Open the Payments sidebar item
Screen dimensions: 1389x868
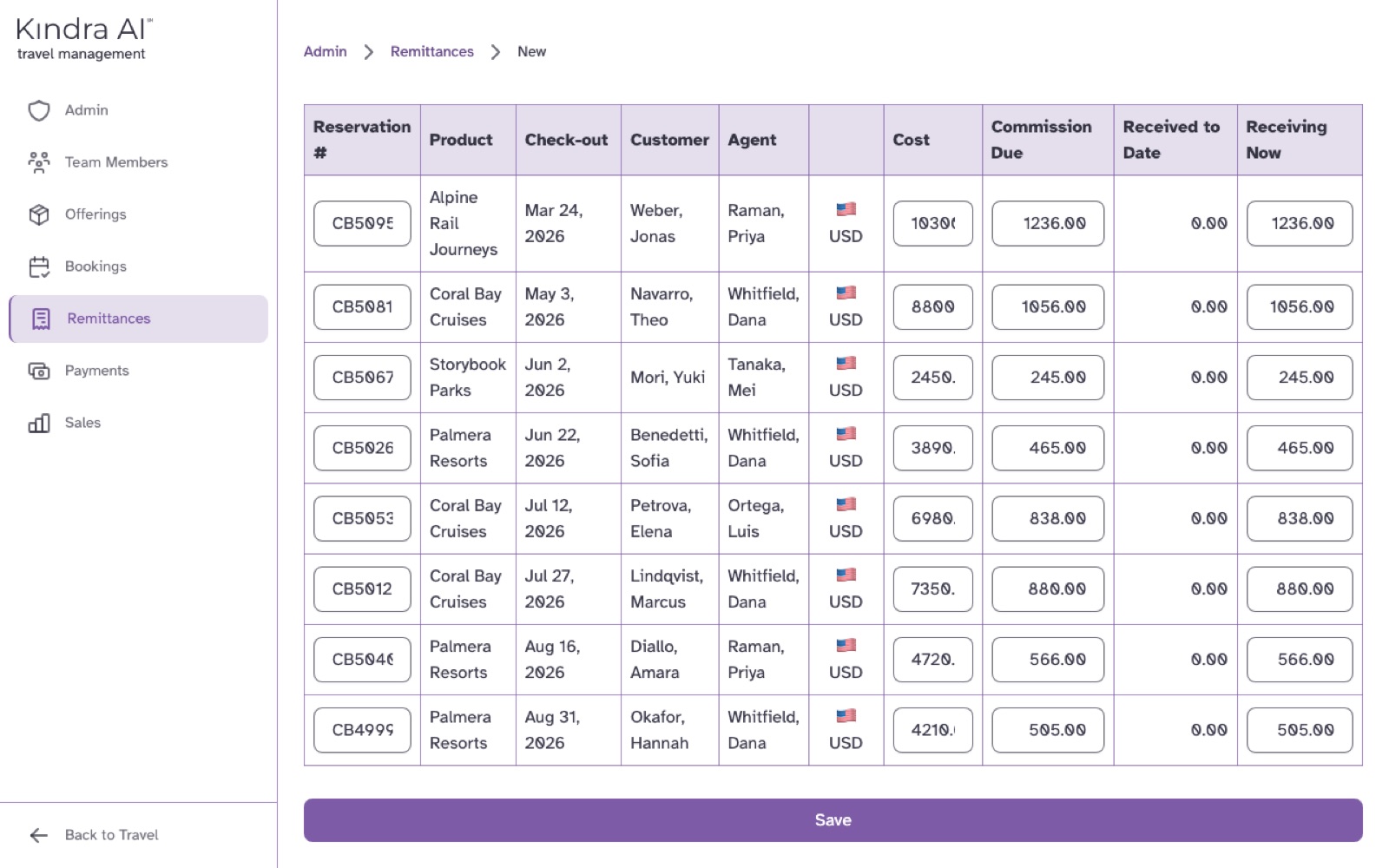pyautogui.click(x=138, y=371)
